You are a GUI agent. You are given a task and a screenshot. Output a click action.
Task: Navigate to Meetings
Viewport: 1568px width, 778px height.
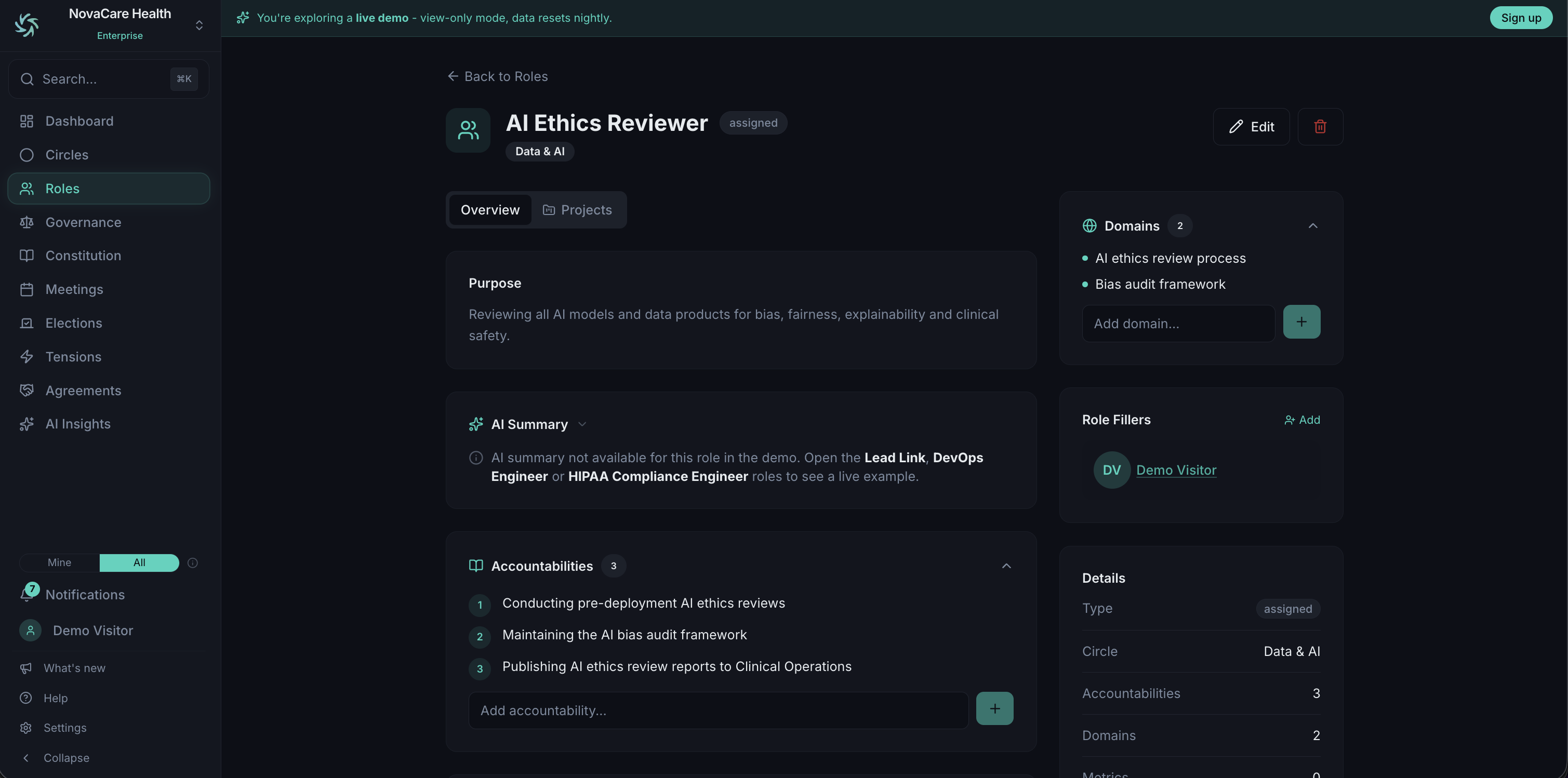point(109,290)
